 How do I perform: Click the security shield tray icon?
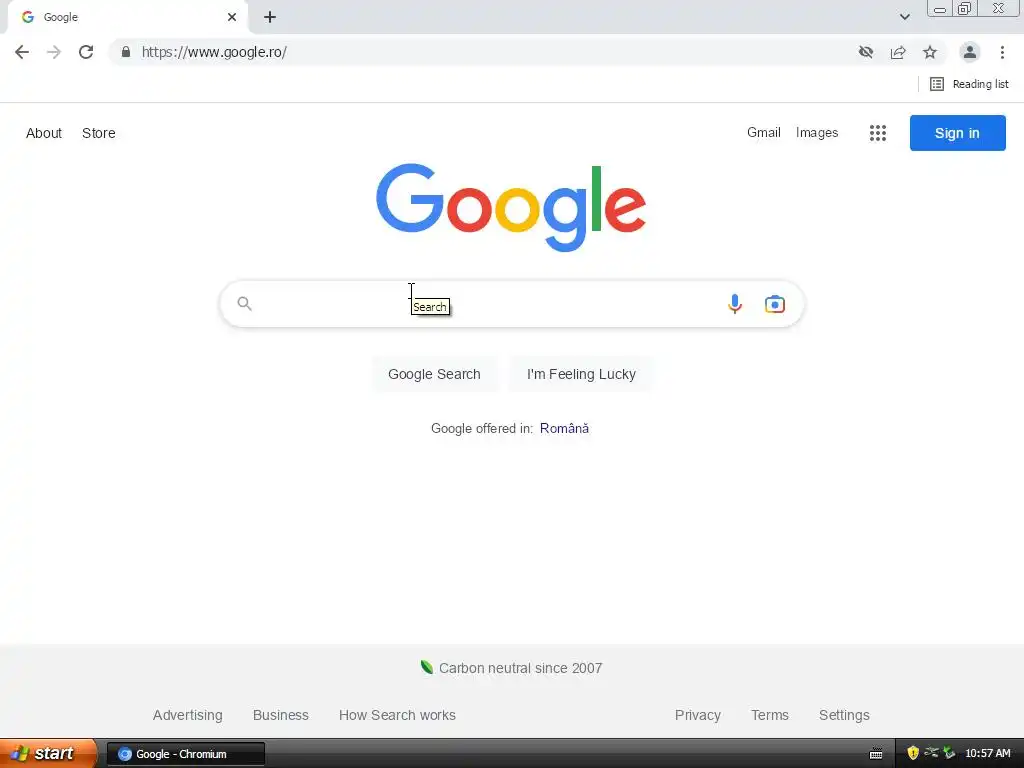click(x=912, y=754)
